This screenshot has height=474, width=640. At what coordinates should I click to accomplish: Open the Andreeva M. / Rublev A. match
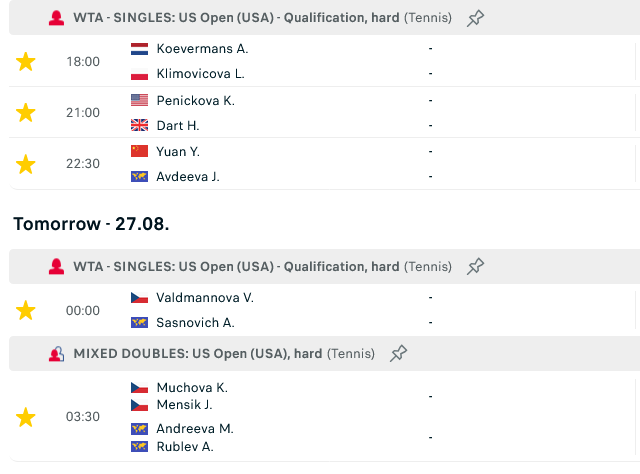coord(324,417)
